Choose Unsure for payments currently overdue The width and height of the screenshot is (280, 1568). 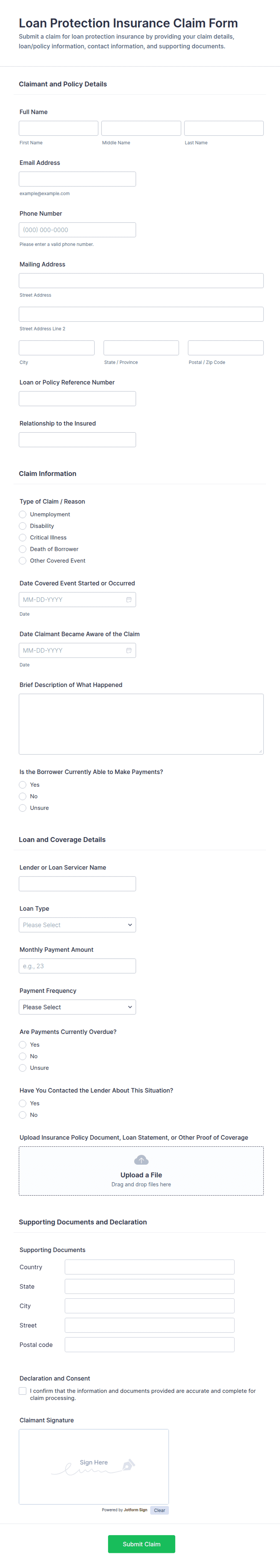(23, 1068)
